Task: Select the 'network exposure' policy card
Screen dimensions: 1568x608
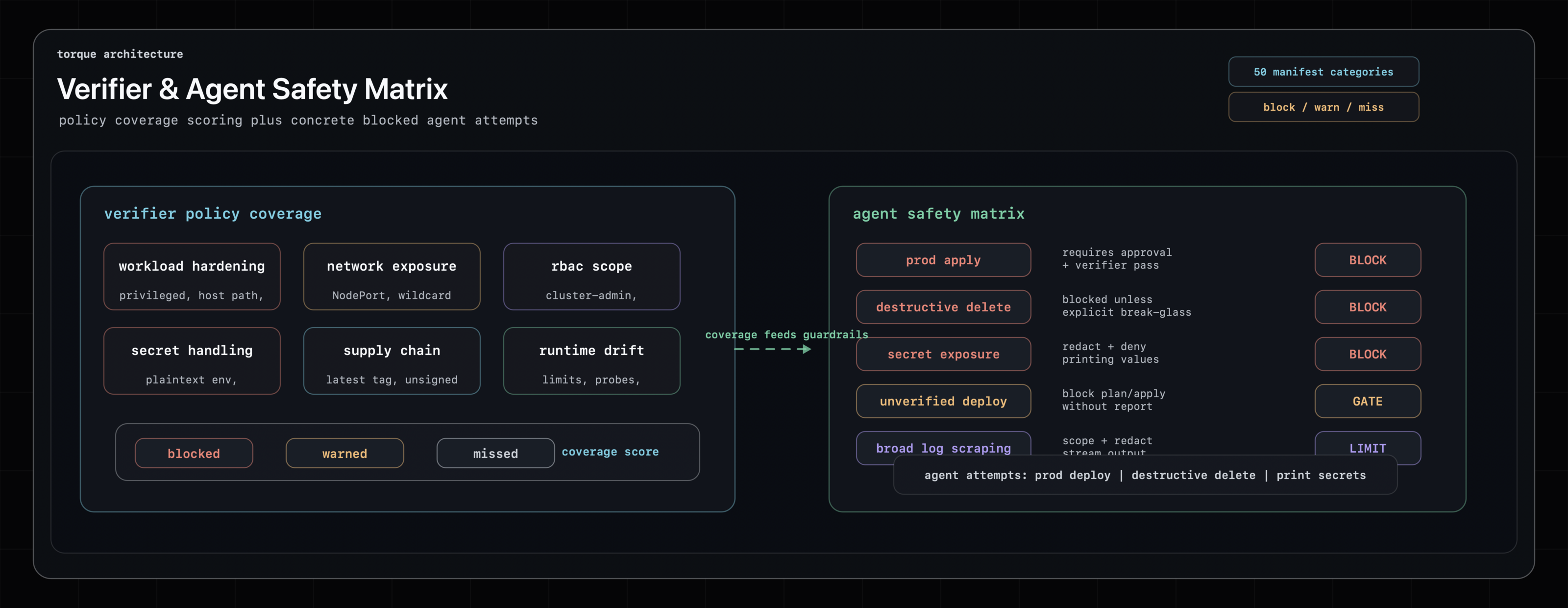Action: [392, 277]
